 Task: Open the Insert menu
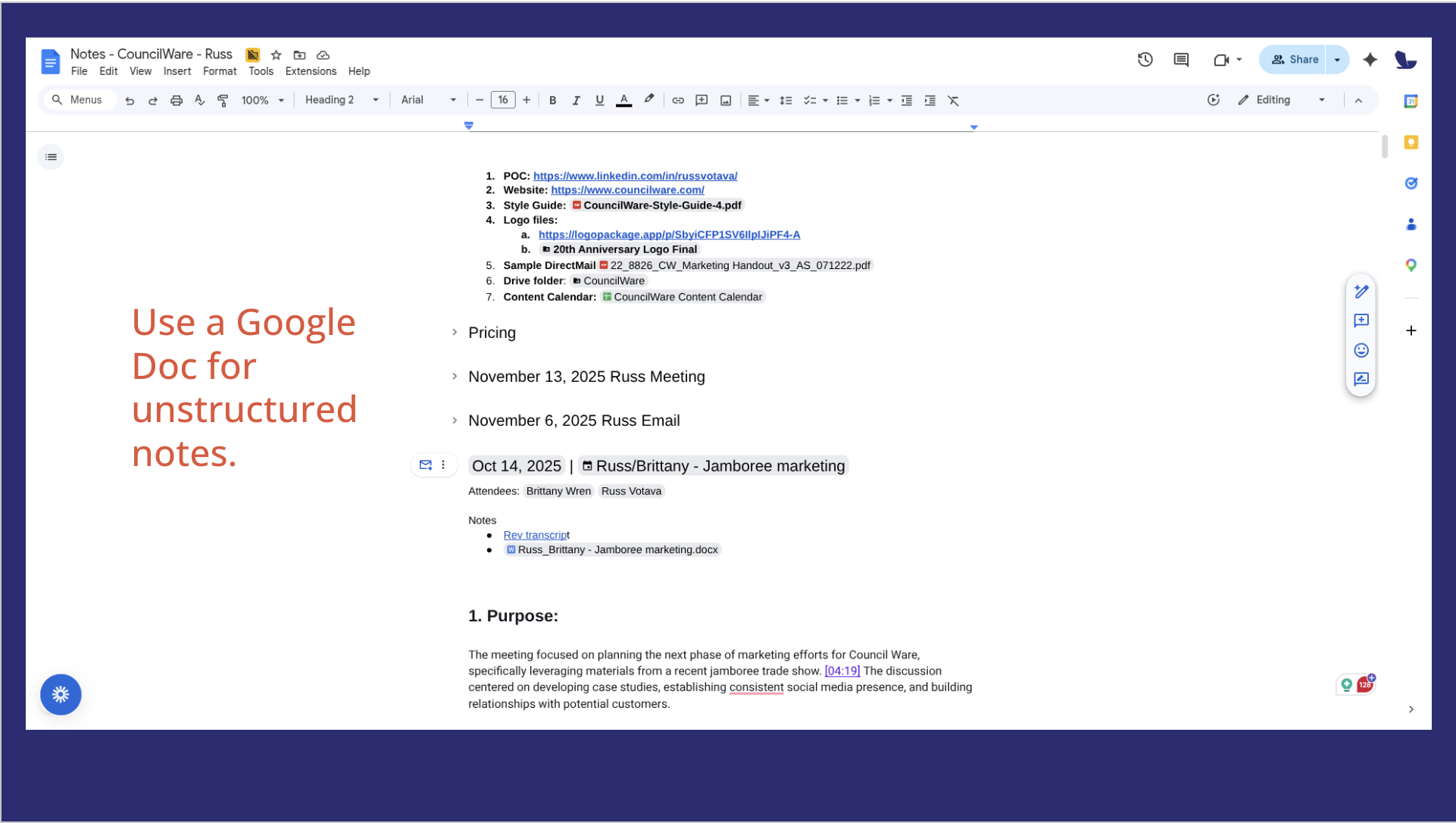point(177,71)
